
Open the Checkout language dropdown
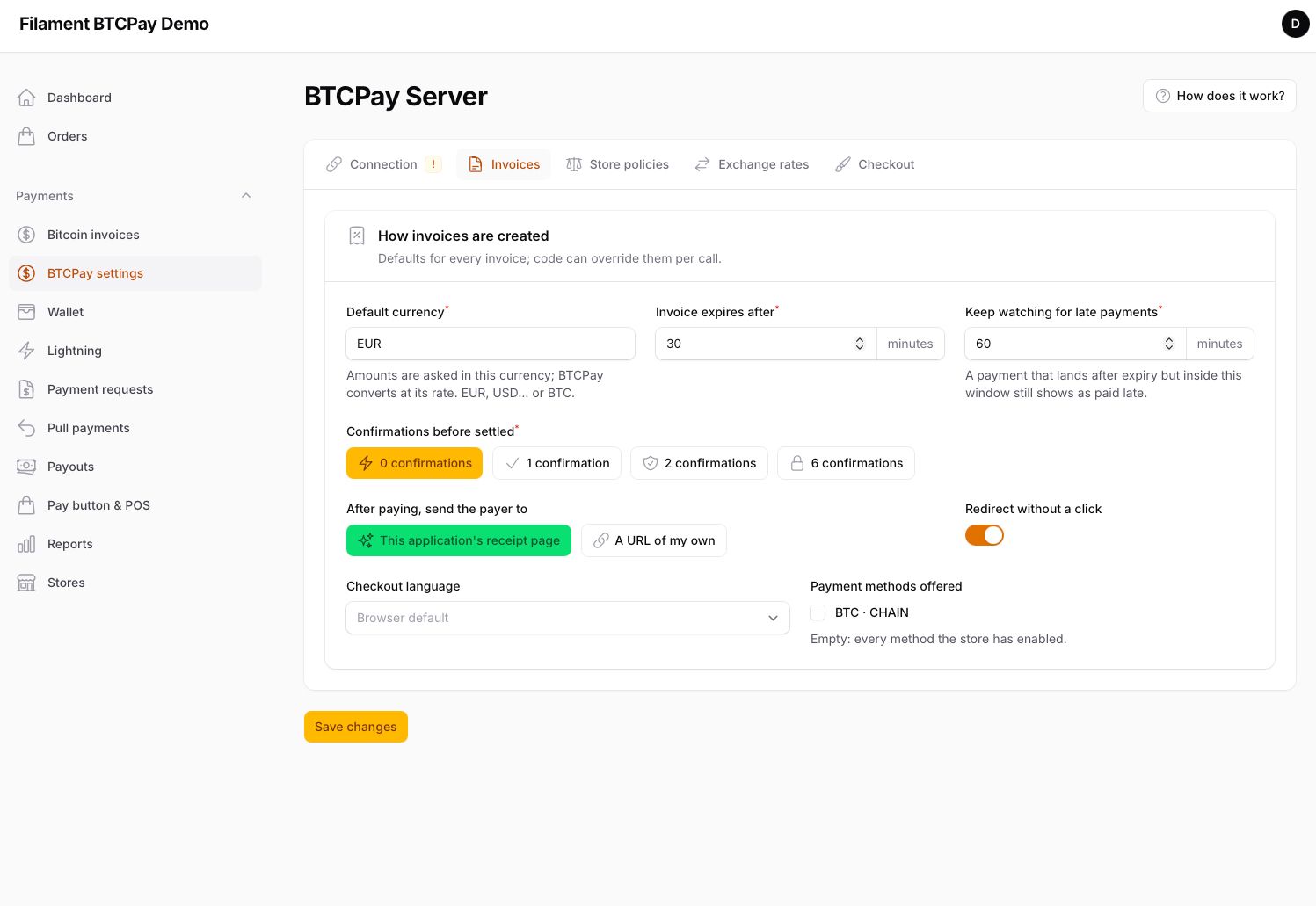coord(568,618)
